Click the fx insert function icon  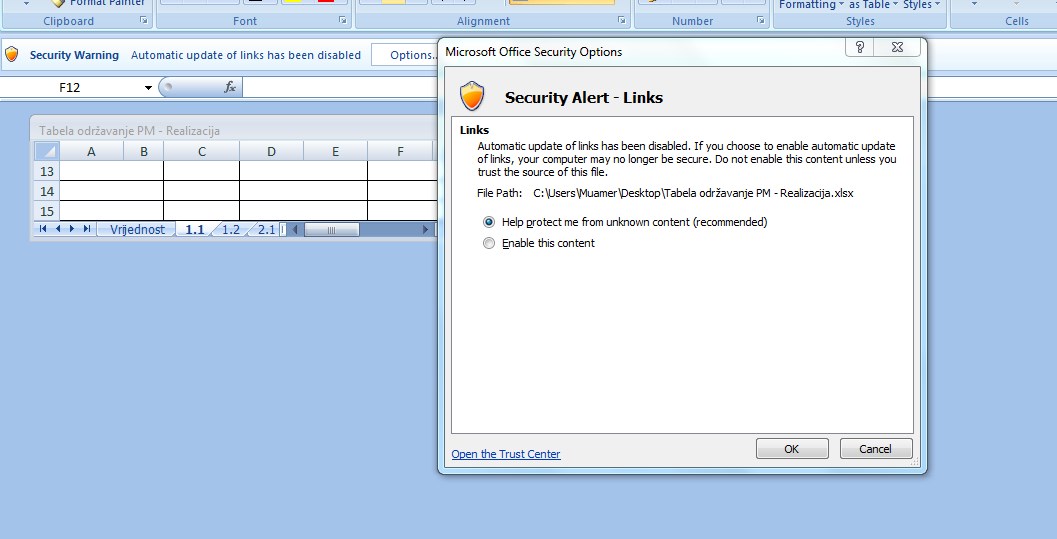(x=230, y=87)
